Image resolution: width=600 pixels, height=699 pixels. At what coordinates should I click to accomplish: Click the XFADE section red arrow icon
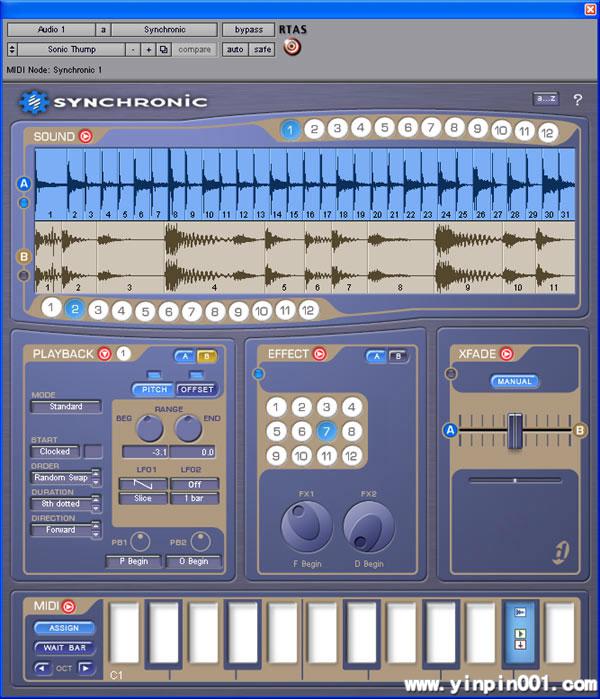(x=506, y=353)
